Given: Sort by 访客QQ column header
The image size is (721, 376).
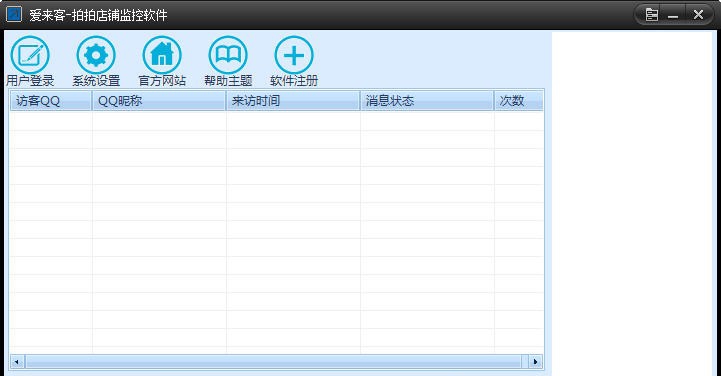Looking at the screenshot, I should 51,101.
